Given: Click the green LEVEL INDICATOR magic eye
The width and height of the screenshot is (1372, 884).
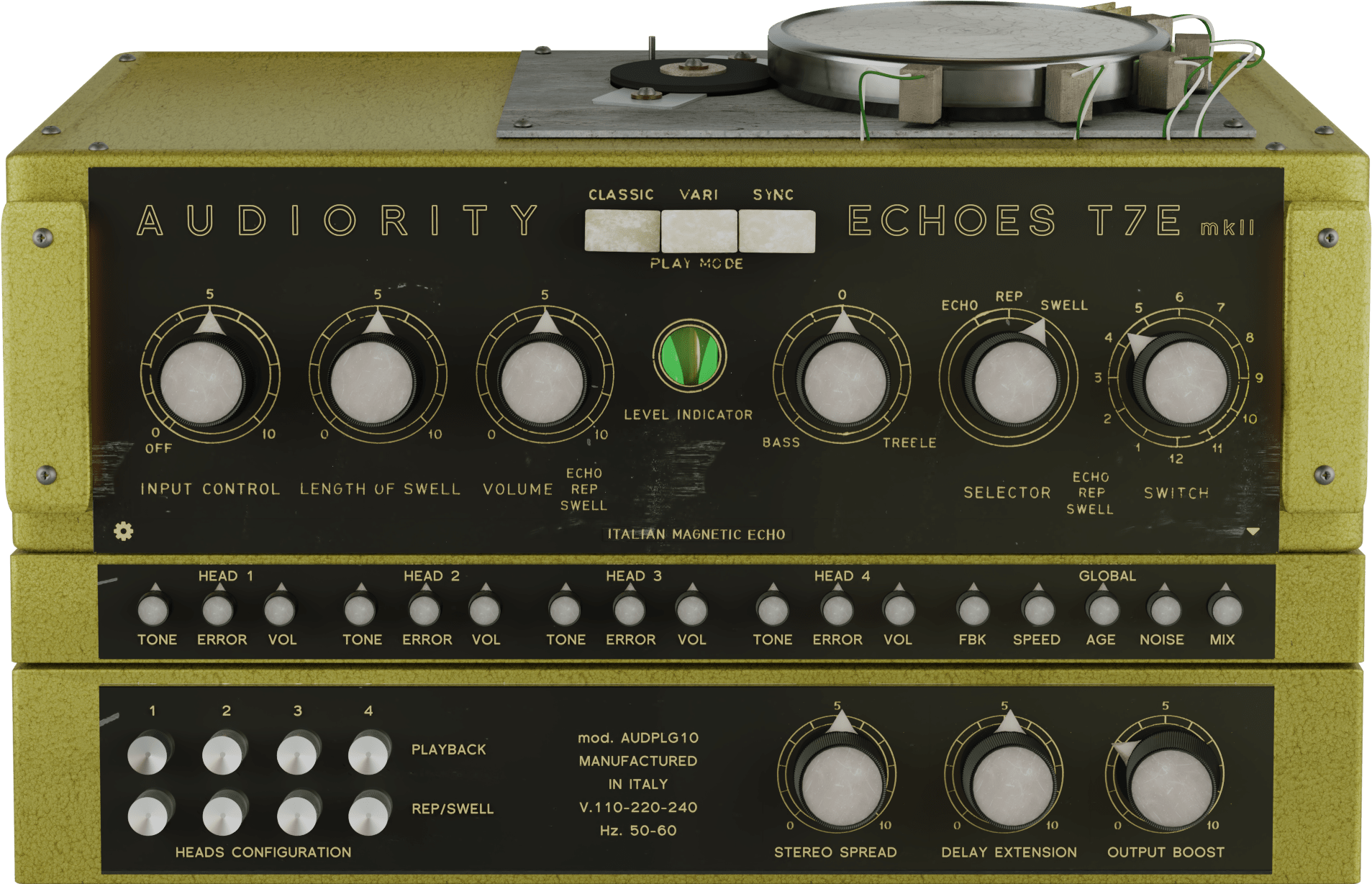Looking at the screenshot, I should point(689,356).
